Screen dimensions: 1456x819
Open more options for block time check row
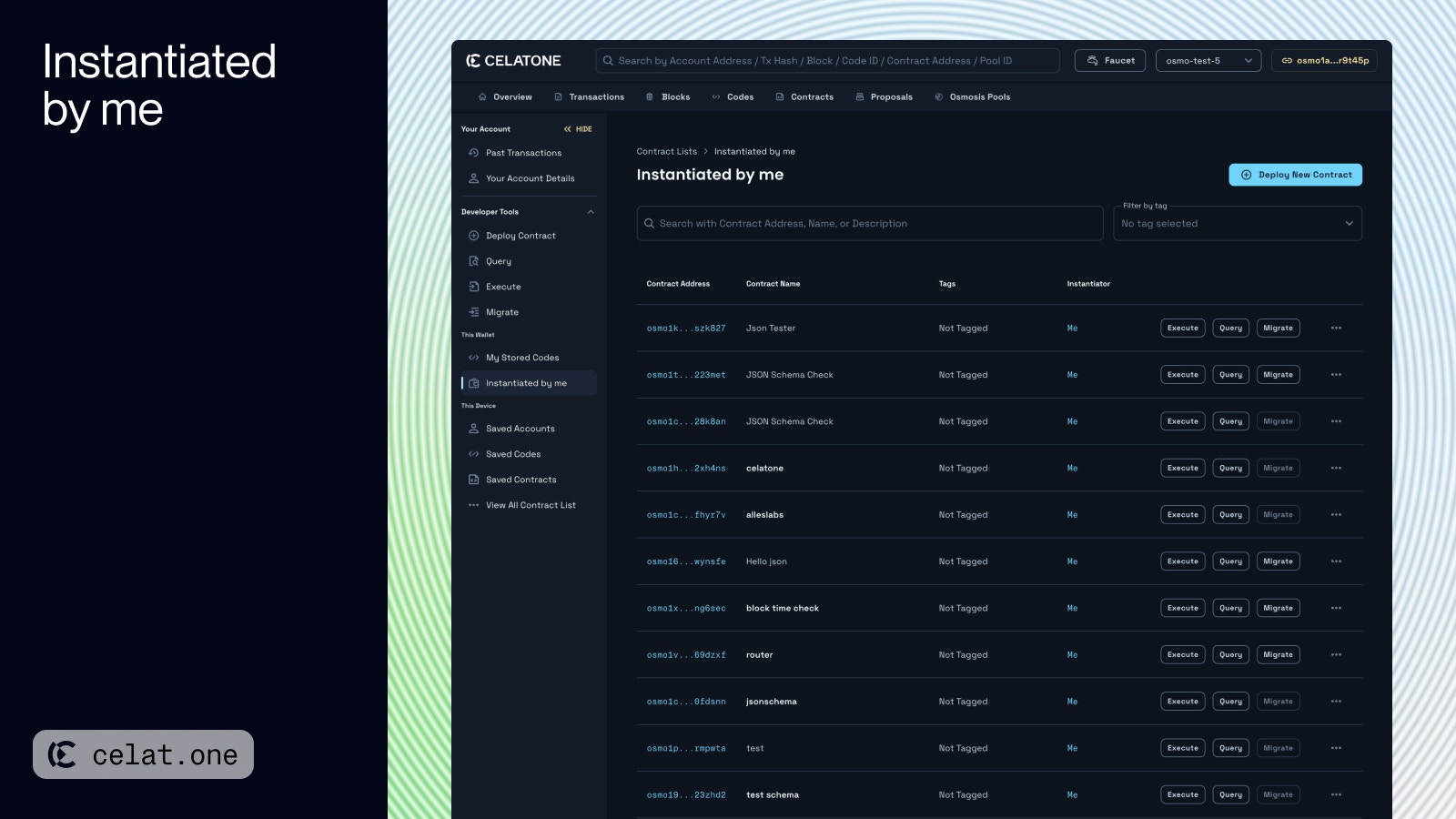[x=1336, y=608]
